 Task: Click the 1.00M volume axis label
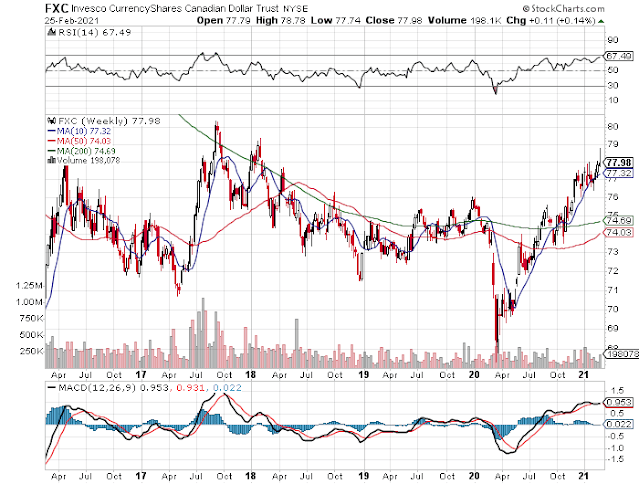29,302
